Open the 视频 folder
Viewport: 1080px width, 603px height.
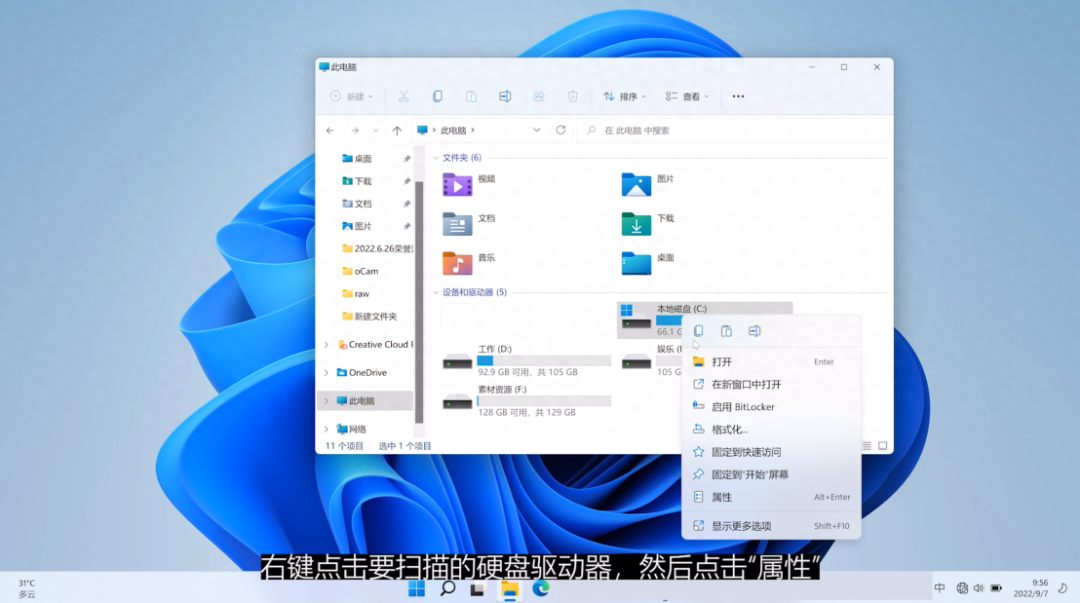point(458,184)
